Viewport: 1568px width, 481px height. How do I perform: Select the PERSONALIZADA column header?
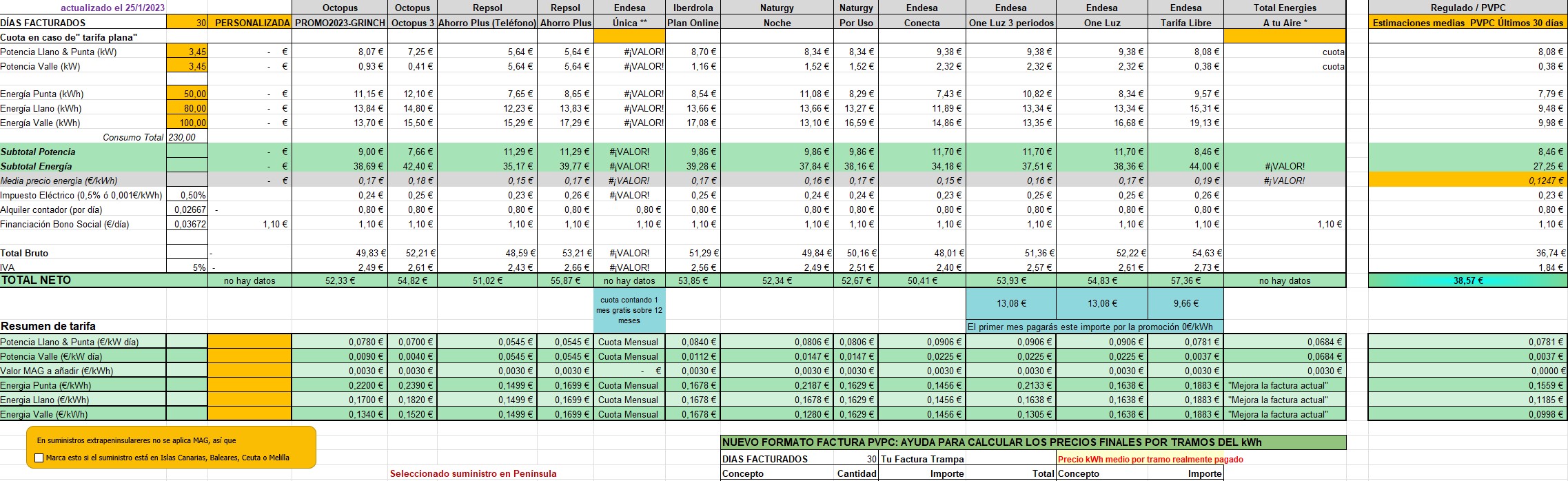(x=250, y=23)
